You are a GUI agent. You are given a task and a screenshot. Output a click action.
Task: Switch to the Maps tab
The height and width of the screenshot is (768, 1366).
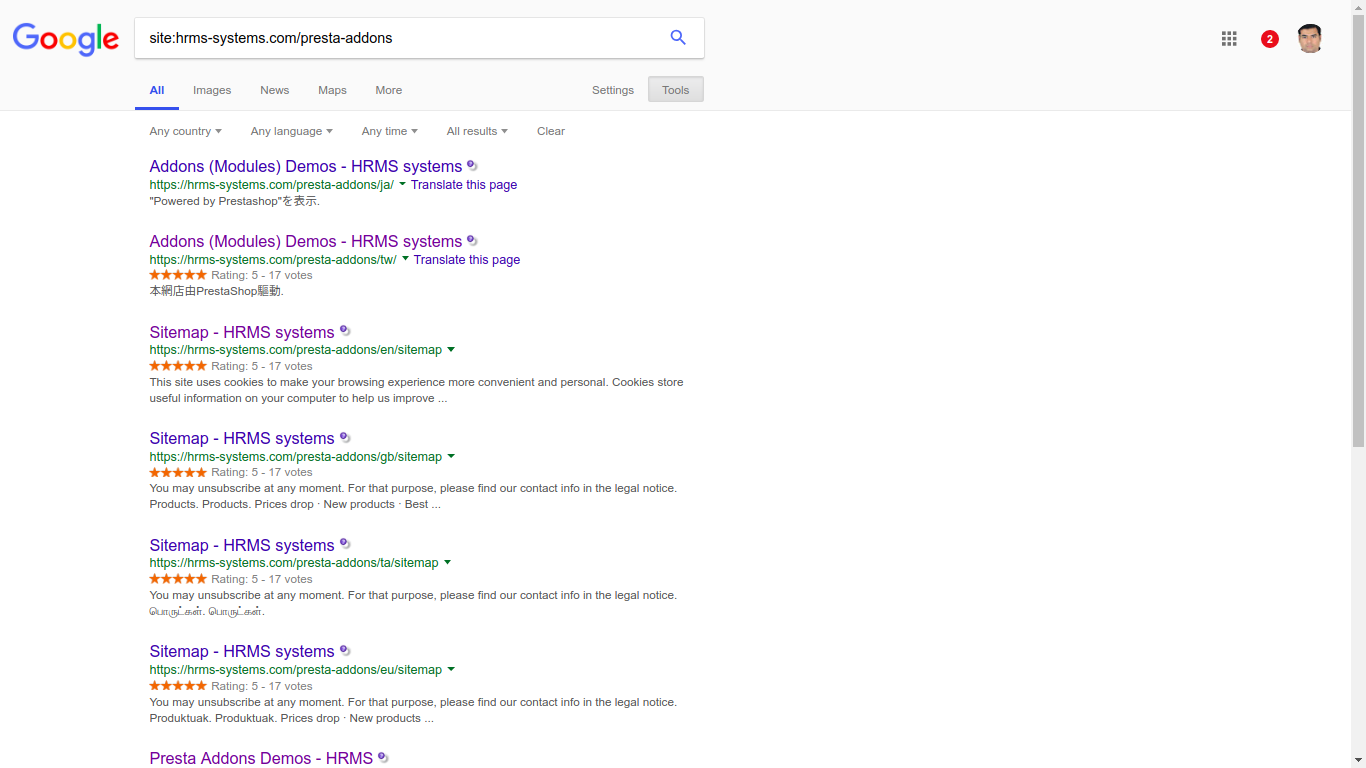click(332, 90)
